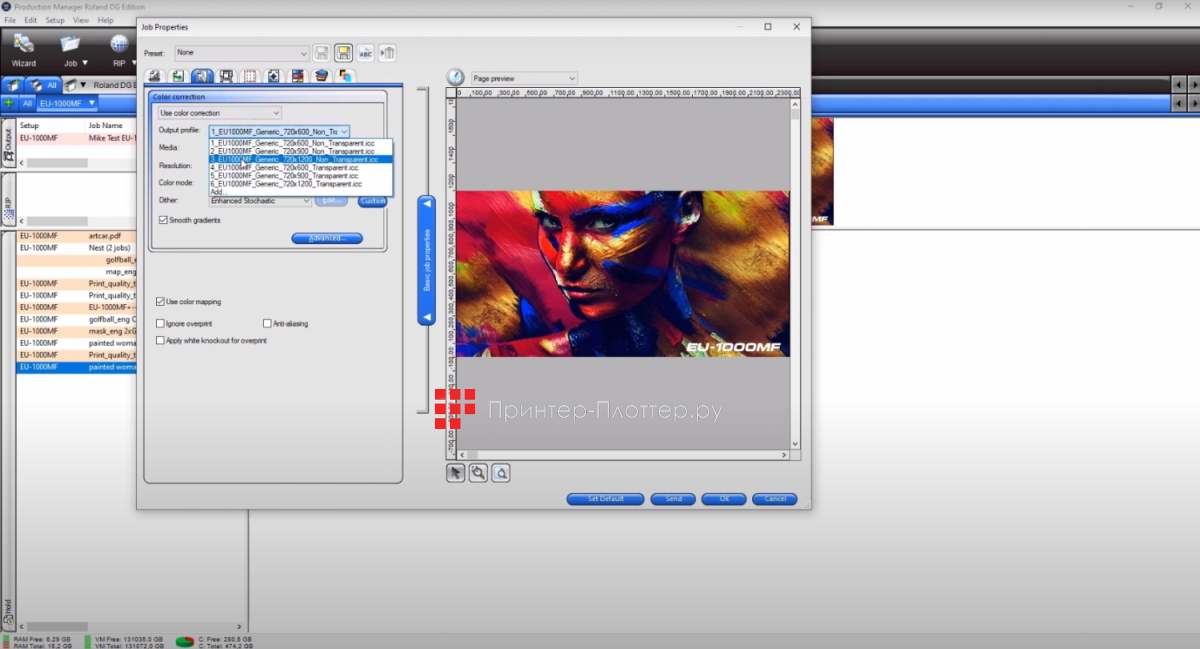
Task: Click the Set Default button
Action: pyautogui.click(x=605, y=499)
